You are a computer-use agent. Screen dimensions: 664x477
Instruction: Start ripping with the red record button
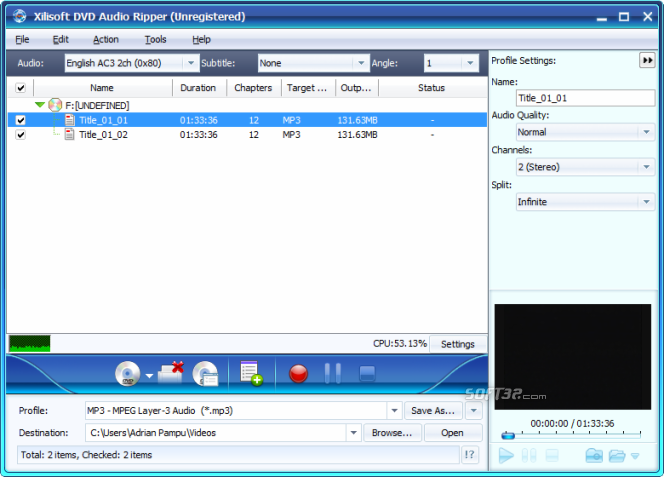pyautogui.click(x=299, y=374)
